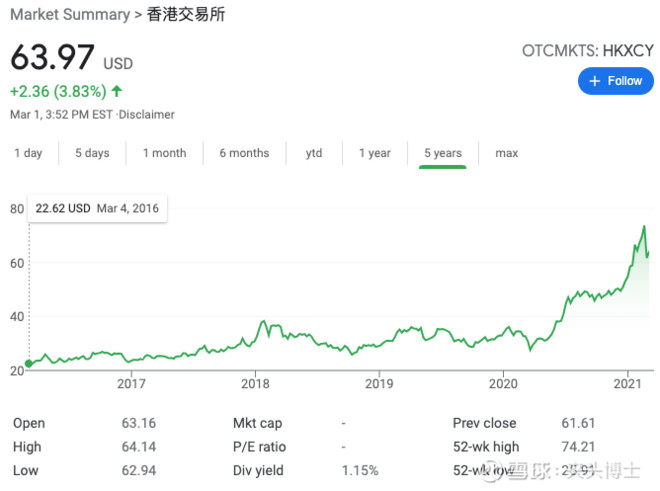Click the Div yield value 1.15%
This screenshot has height=491, width=660.
(x=360, y=470)
